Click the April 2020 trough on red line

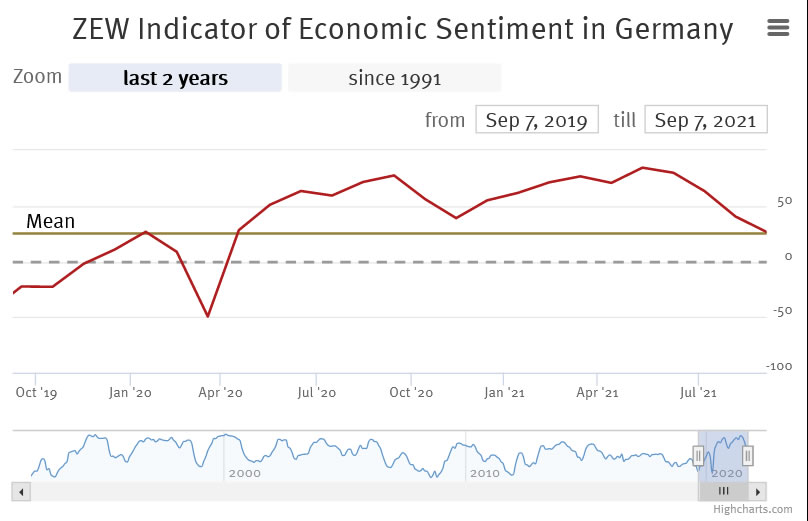208,316
